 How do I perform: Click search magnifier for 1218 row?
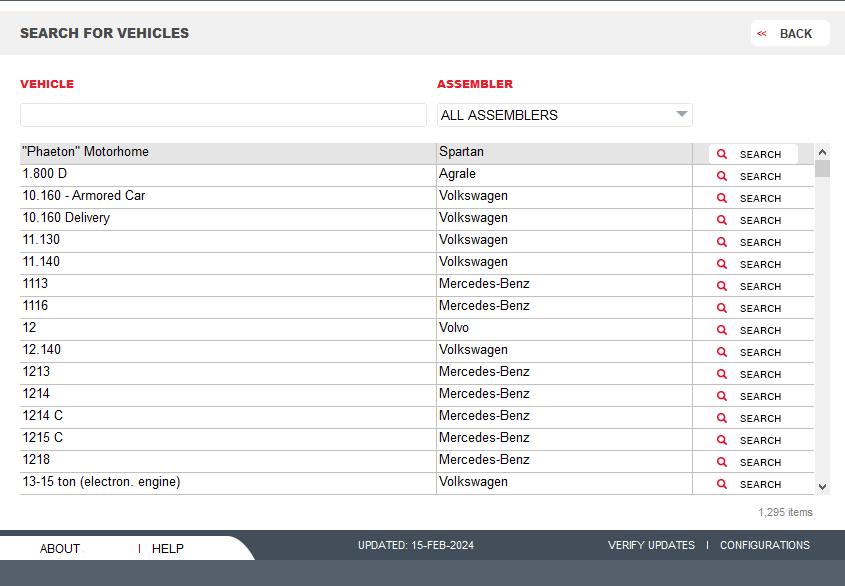pyautogui.click(x=722, y=462)
